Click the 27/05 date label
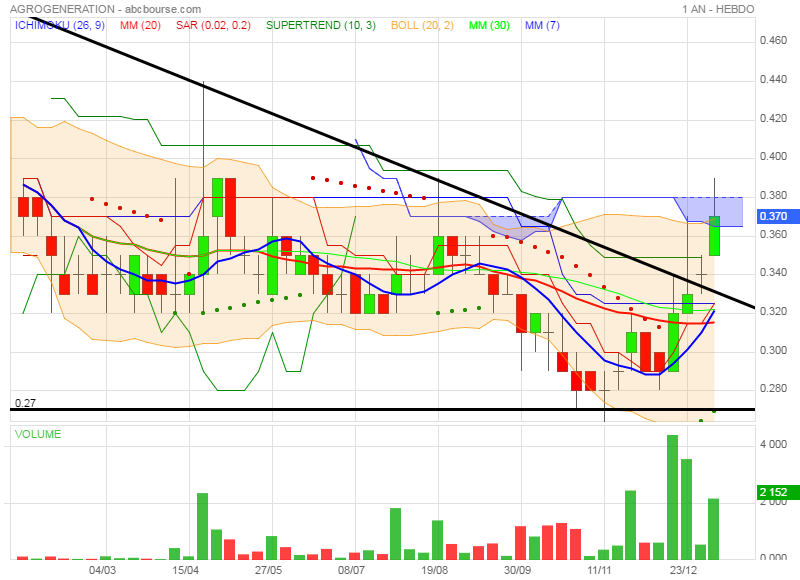This screenshot has height=580, width=800. [268, 570]
